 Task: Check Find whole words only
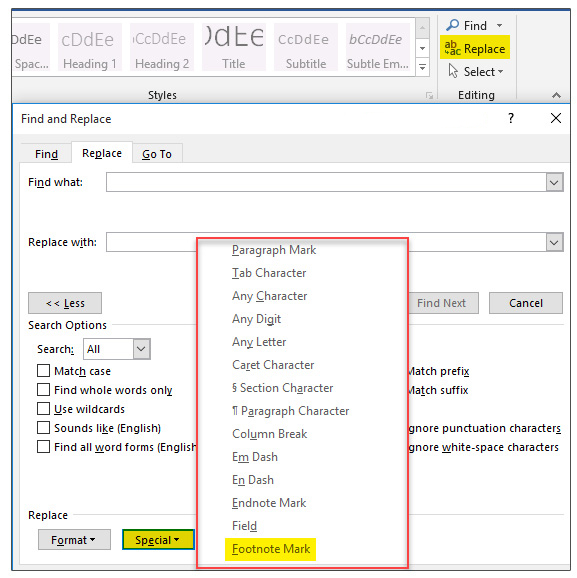coord(44,390)
